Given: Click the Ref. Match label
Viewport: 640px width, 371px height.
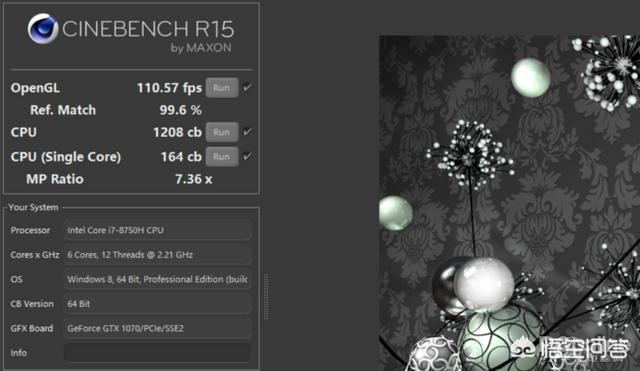Looking at the screenshot, I should point(63,110).
